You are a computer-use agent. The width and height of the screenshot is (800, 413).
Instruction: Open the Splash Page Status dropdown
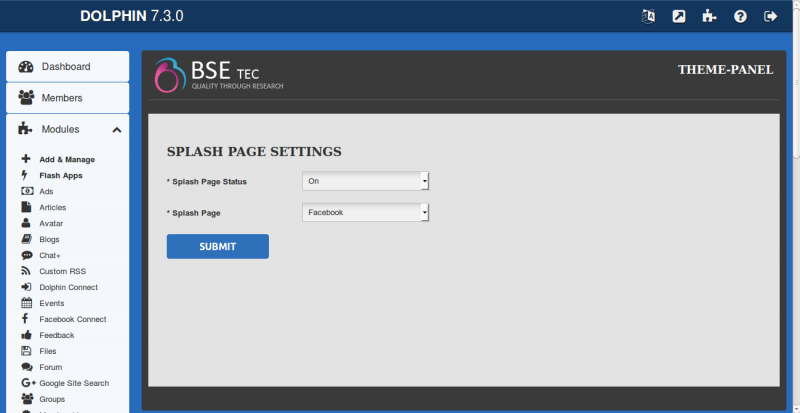pos(365,181)
